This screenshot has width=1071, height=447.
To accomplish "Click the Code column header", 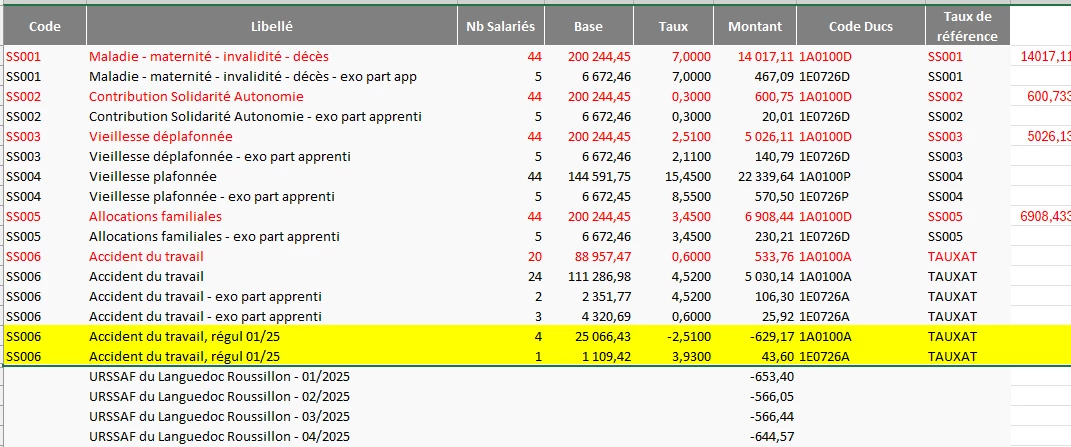I will (x=43, y=26).
